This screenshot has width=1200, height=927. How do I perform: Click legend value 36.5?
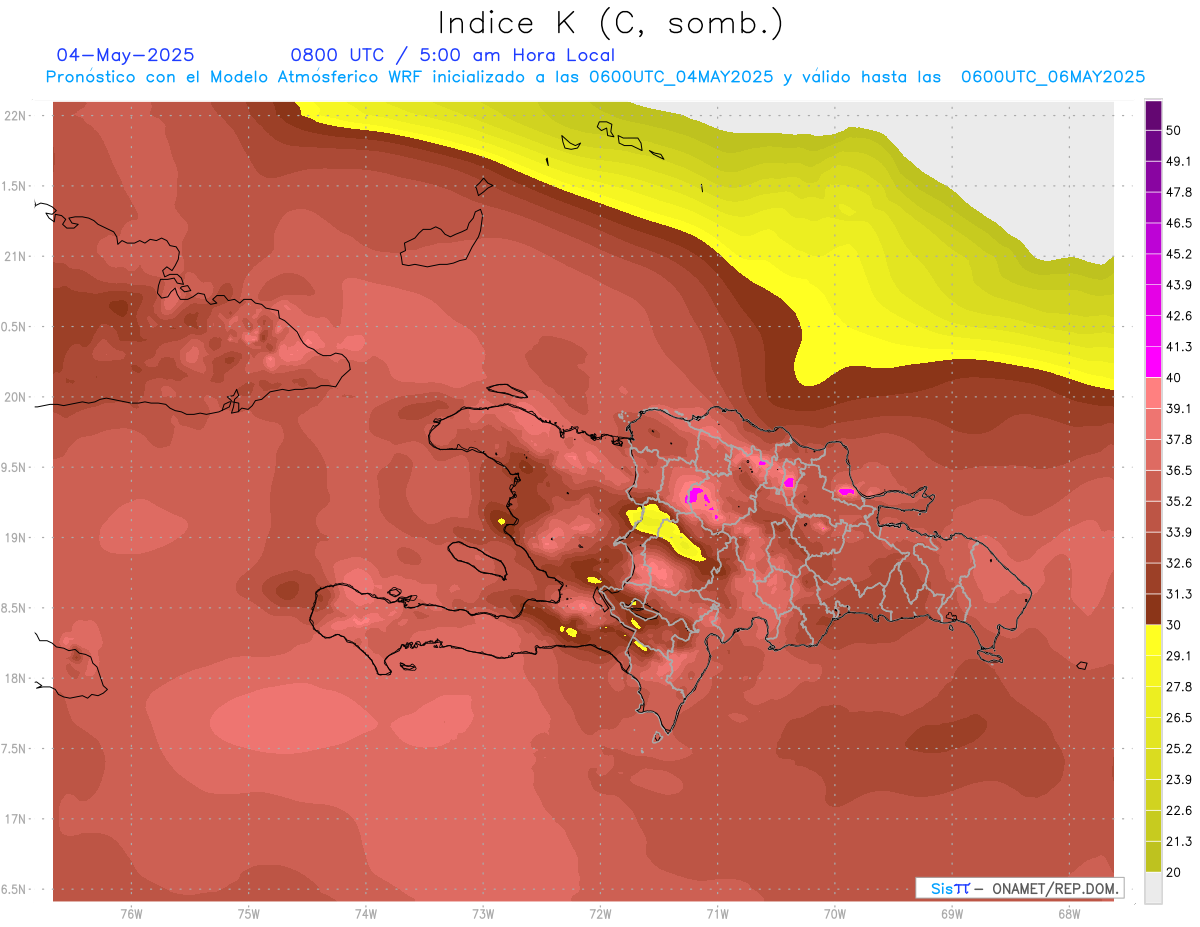coord(1179,470)
